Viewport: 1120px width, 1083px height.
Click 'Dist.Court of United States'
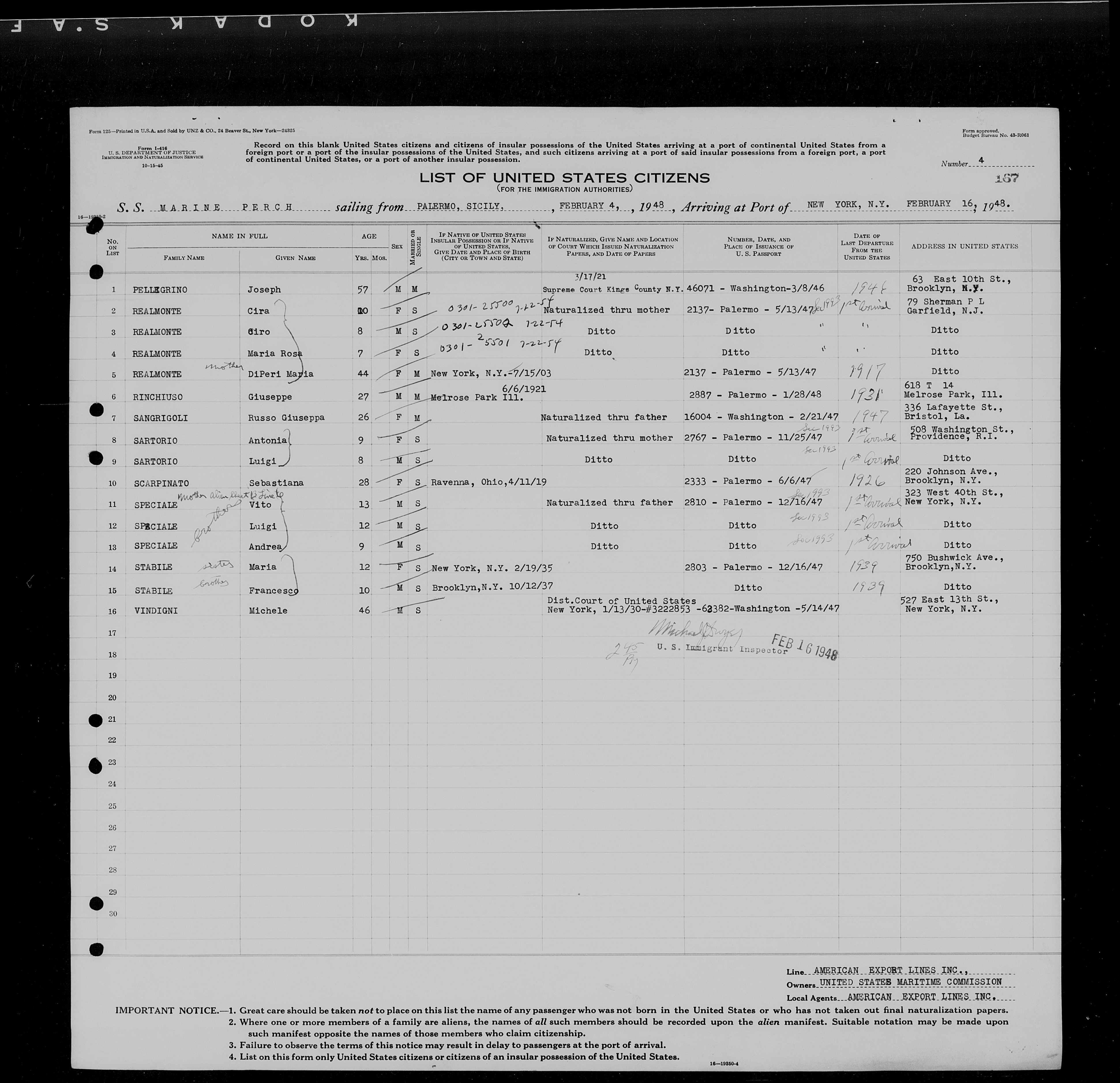click(x=622, y=601)
